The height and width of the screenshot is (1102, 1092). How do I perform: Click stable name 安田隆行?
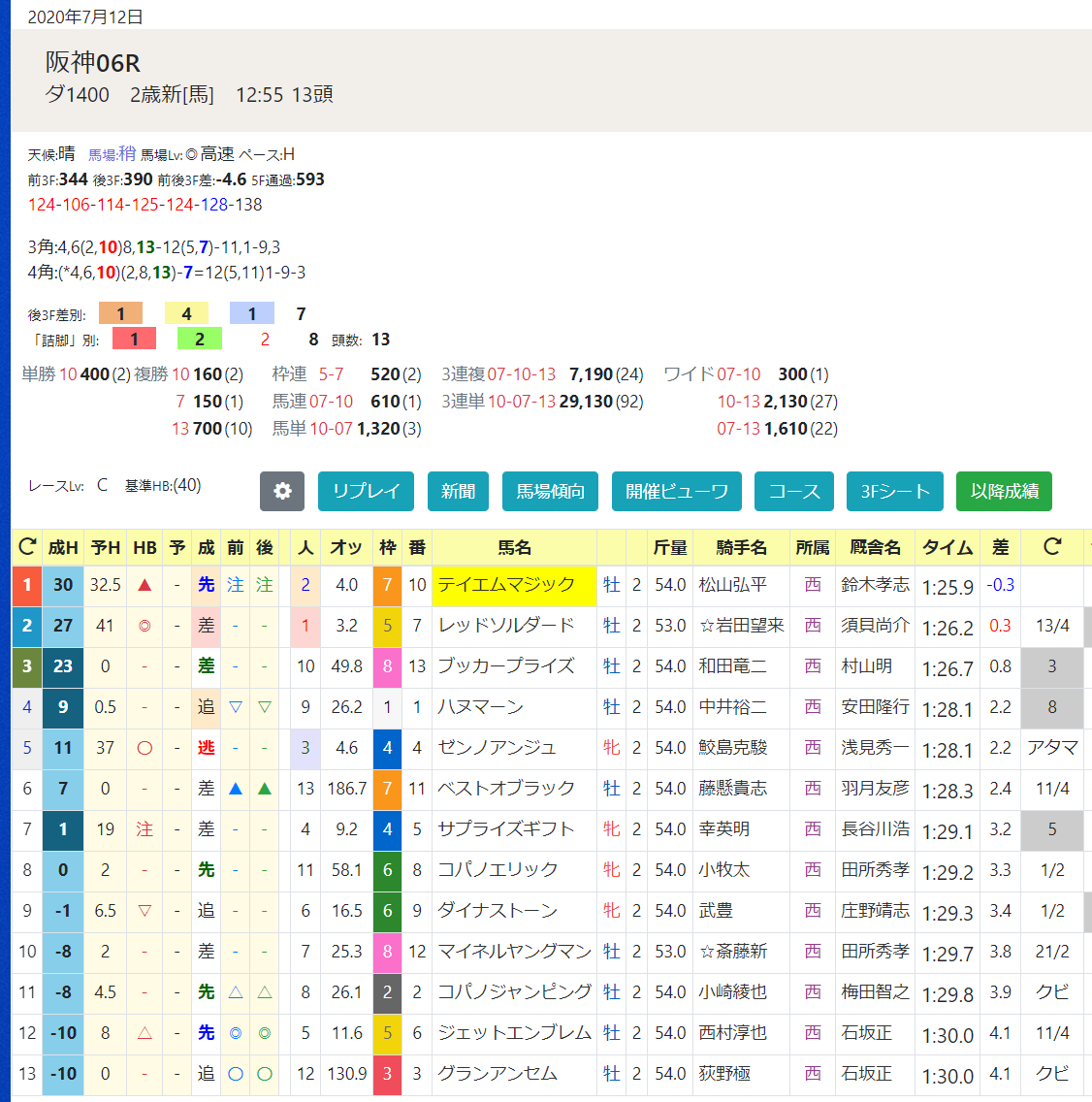[x=875, y=707]
